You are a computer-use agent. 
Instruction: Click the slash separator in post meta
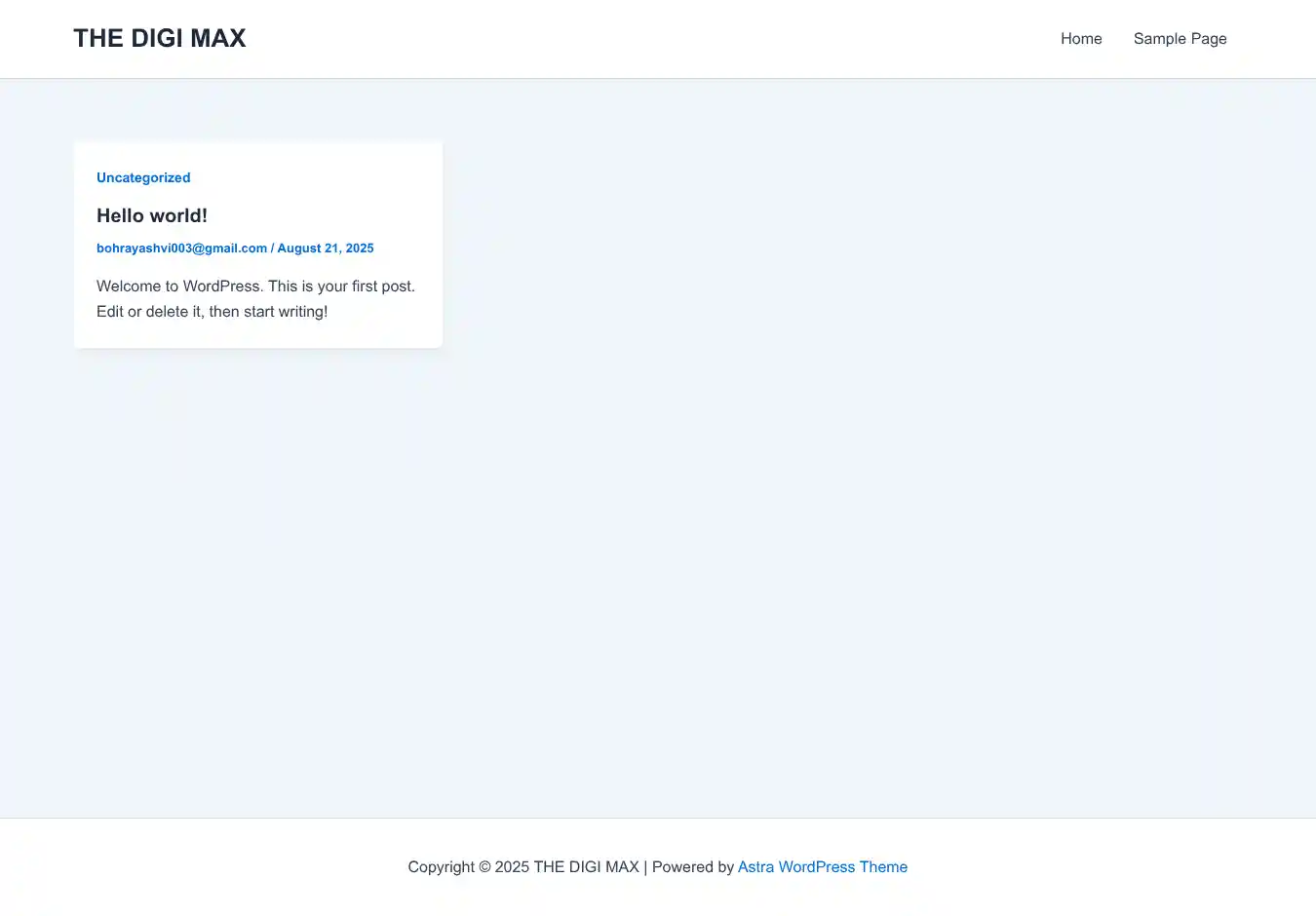click(x=272, y=248)
